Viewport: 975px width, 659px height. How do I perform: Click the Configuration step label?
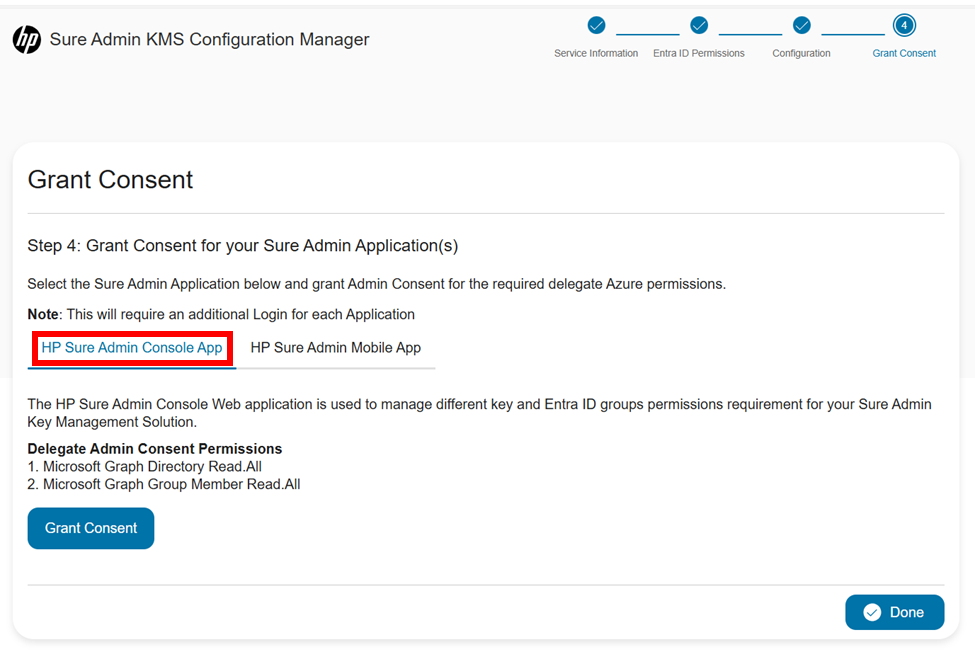coord(801,53)
